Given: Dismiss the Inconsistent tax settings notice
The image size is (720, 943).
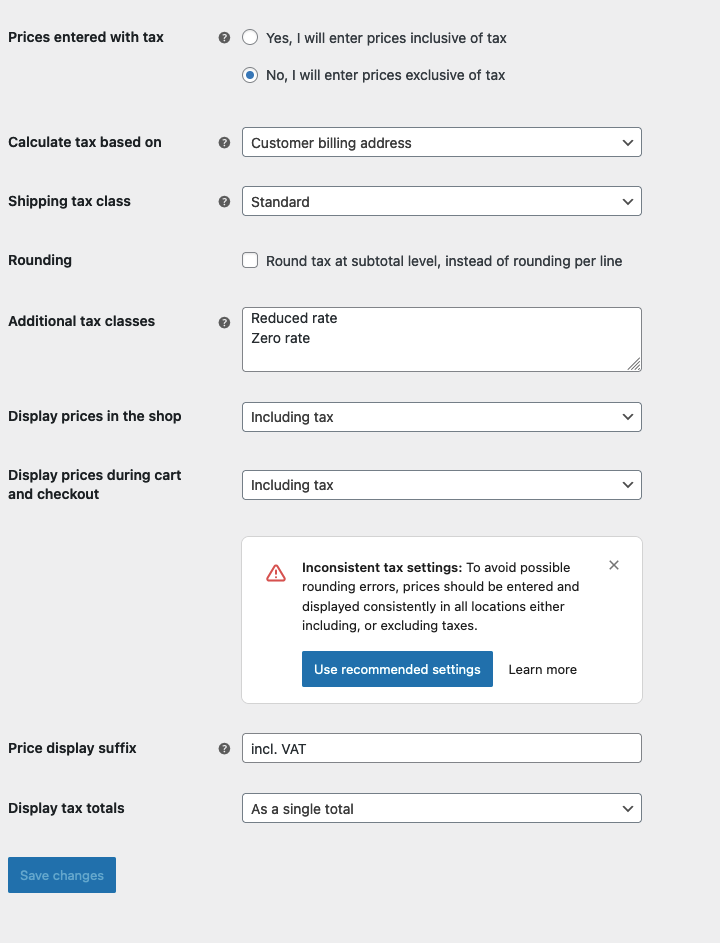Looking at the screenshot, I should [614, 565].
